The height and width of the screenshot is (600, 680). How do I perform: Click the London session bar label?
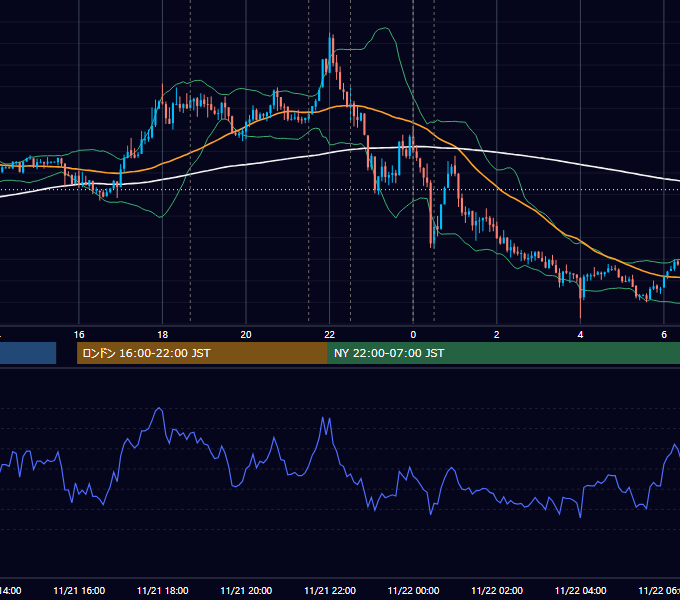(146, 353)
